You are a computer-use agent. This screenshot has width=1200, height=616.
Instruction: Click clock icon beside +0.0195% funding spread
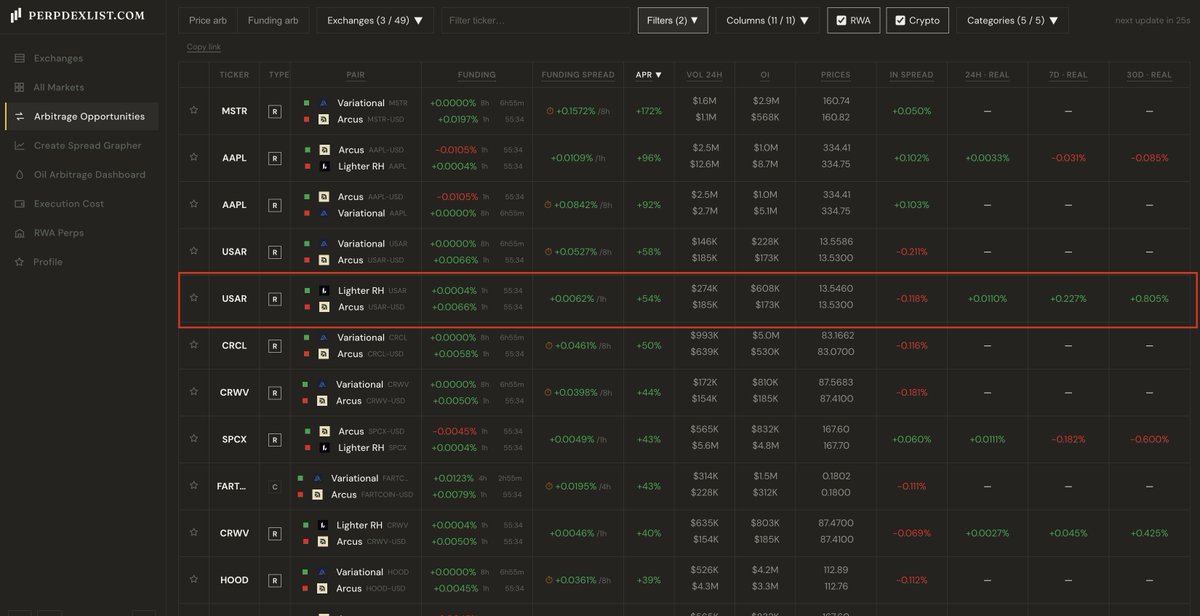point(549,487)
